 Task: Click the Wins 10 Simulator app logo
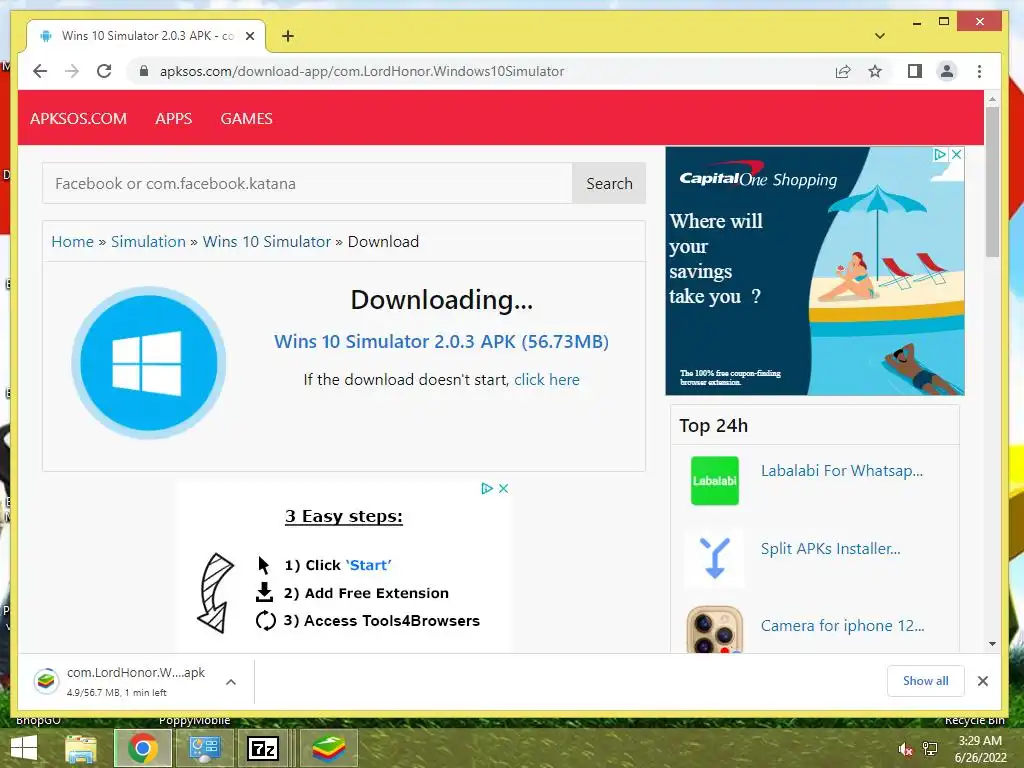[x=149, y=362]
